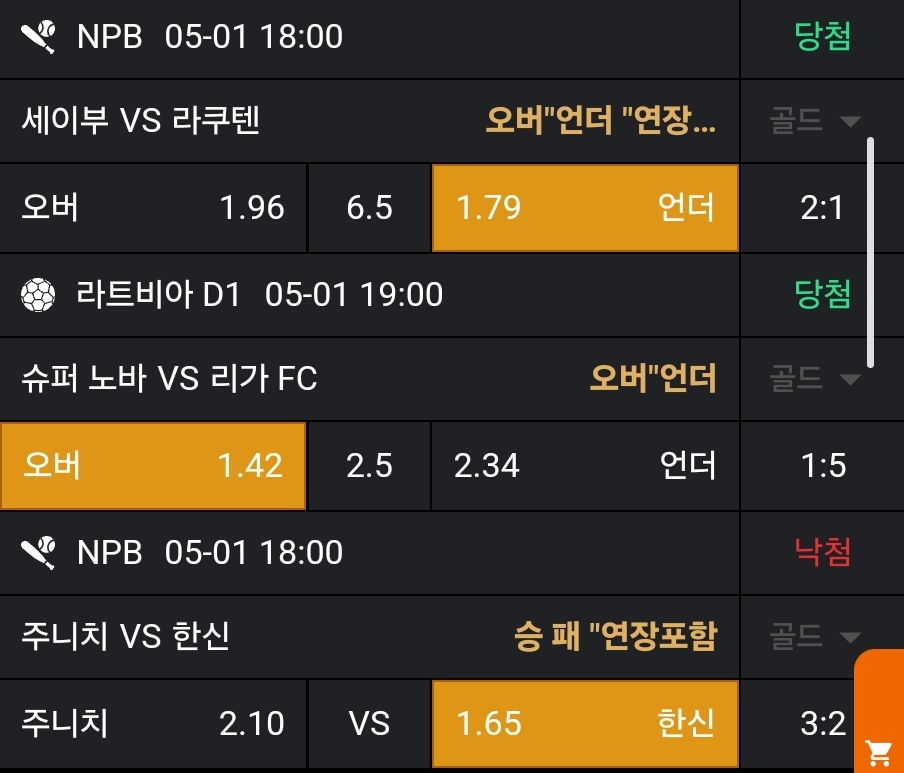Click the 승 패 "연장포함 bet type label

pos(615,636)
